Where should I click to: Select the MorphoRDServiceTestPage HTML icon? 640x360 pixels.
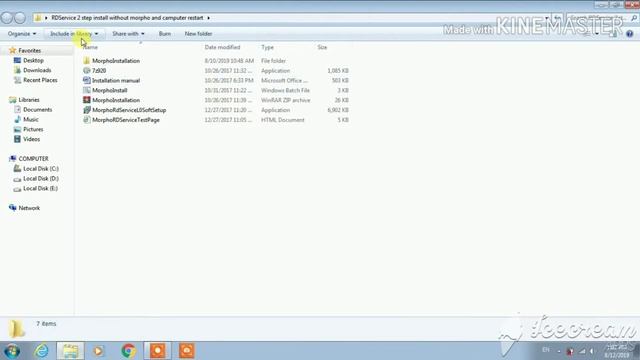(x=87, y=120)
